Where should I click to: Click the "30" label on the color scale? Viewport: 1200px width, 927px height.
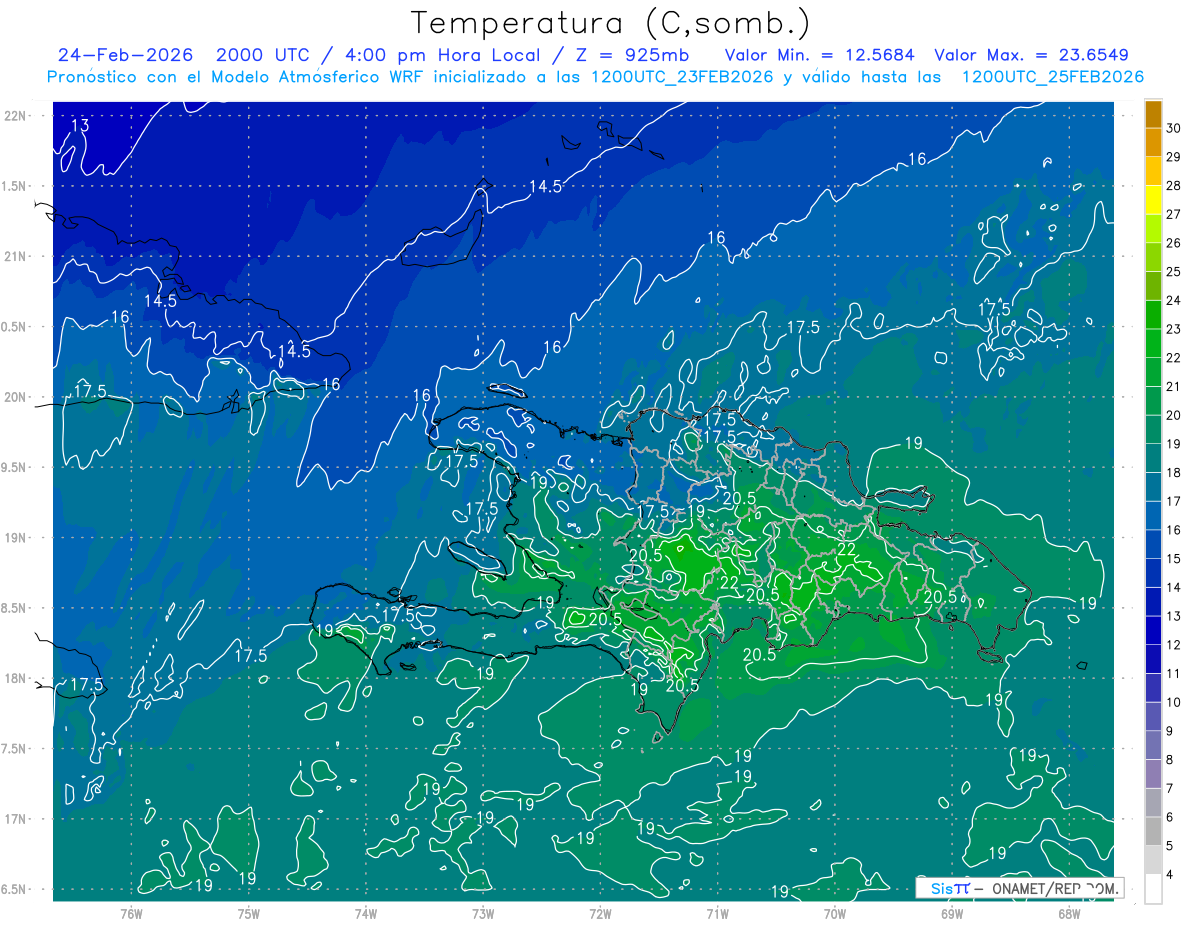point(1174,129)
